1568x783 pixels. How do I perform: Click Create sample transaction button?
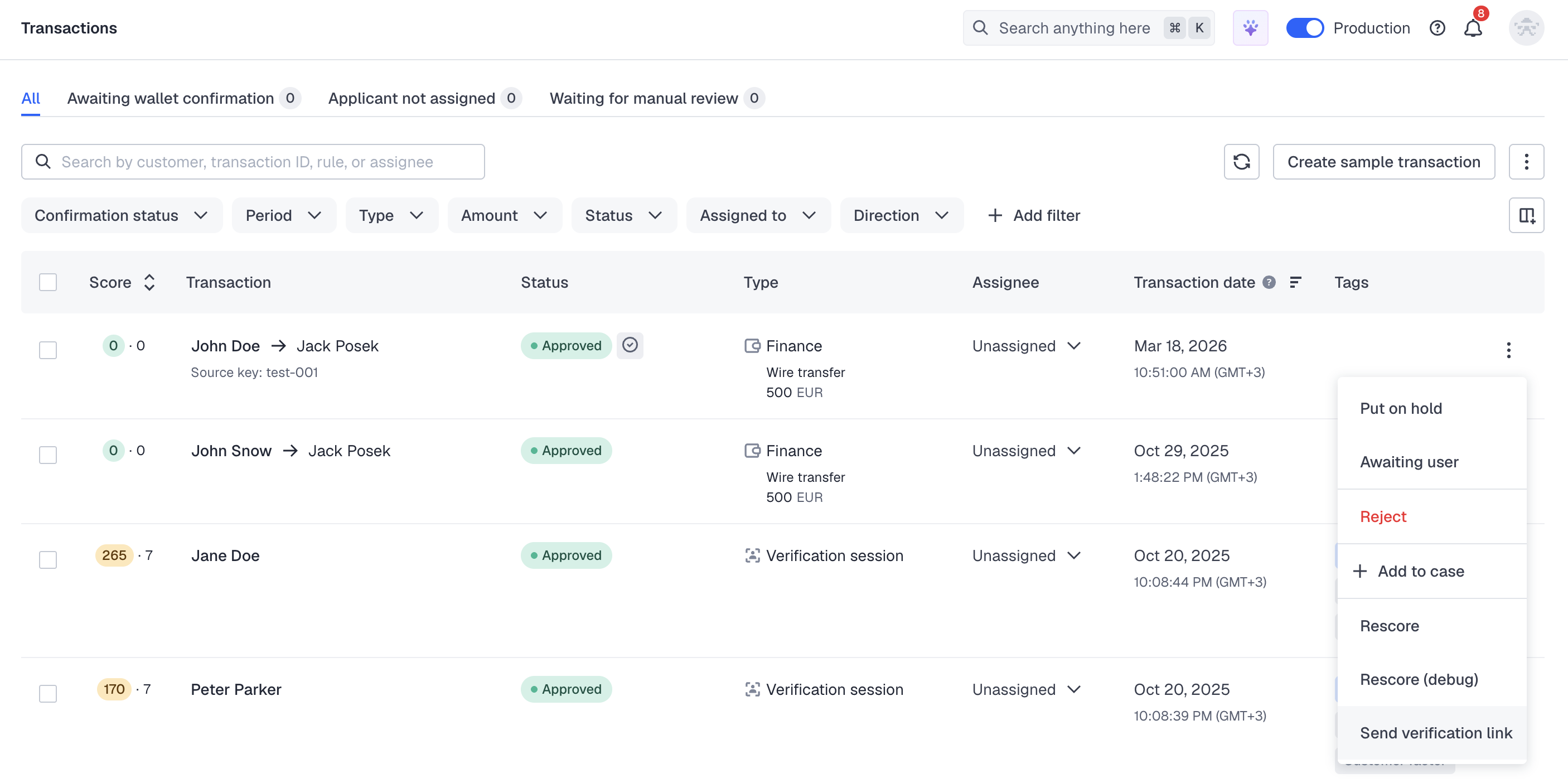point(1383,162)
